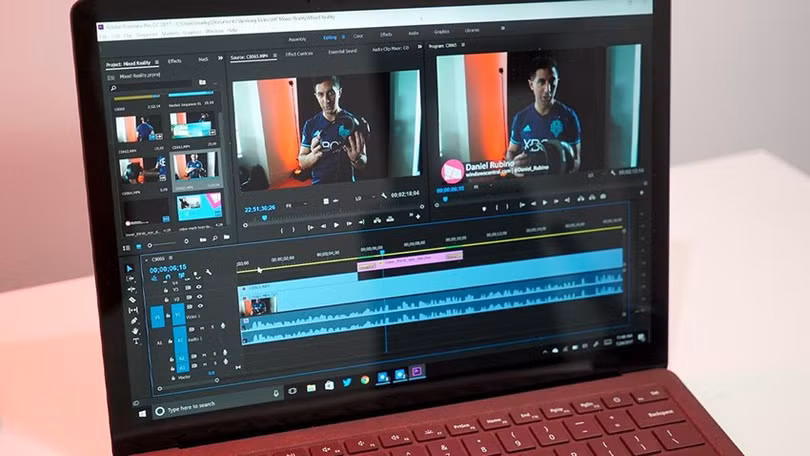
Task: Play the Program monitor sequence
Action: (544, 203)
